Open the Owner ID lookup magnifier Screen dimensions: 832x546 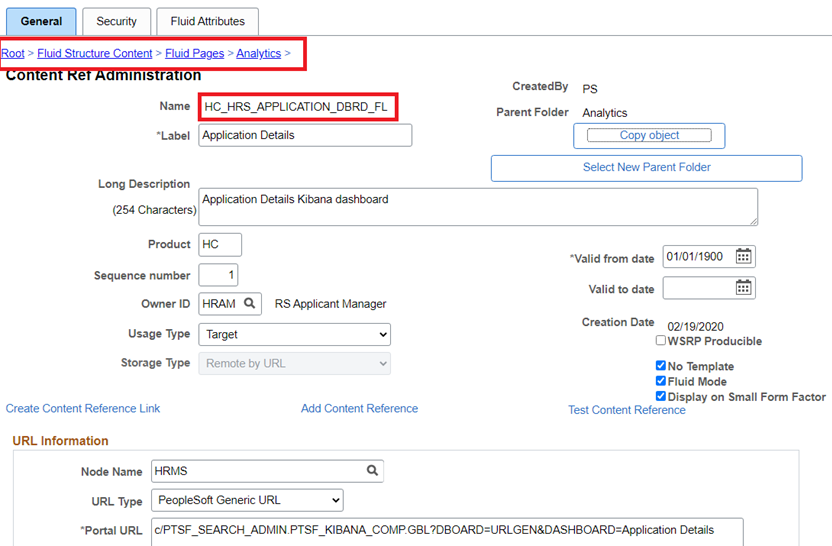(x=250, y=304)
